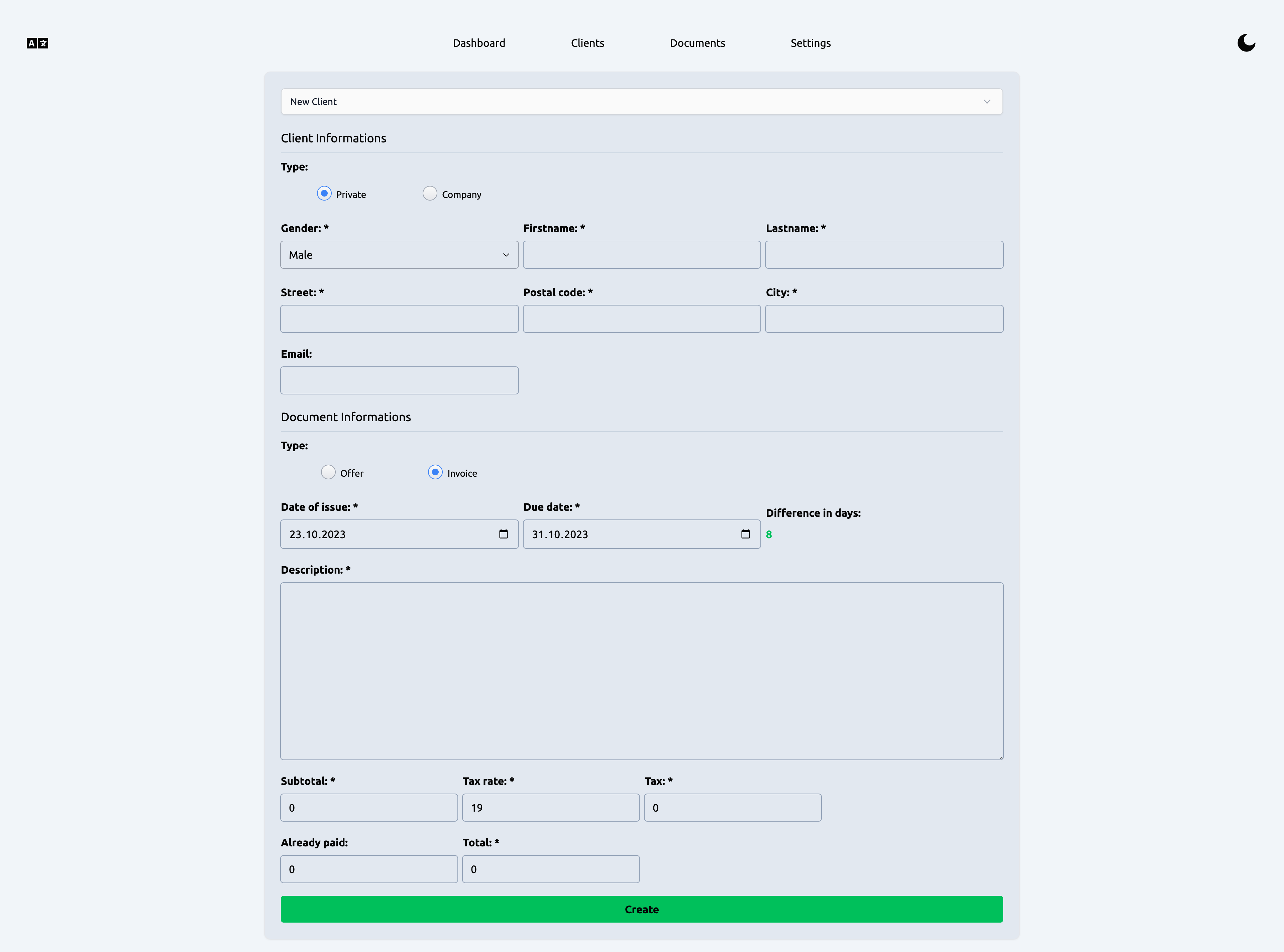Click the Date of issue field 23.10.2023

(x=399, y=534)
